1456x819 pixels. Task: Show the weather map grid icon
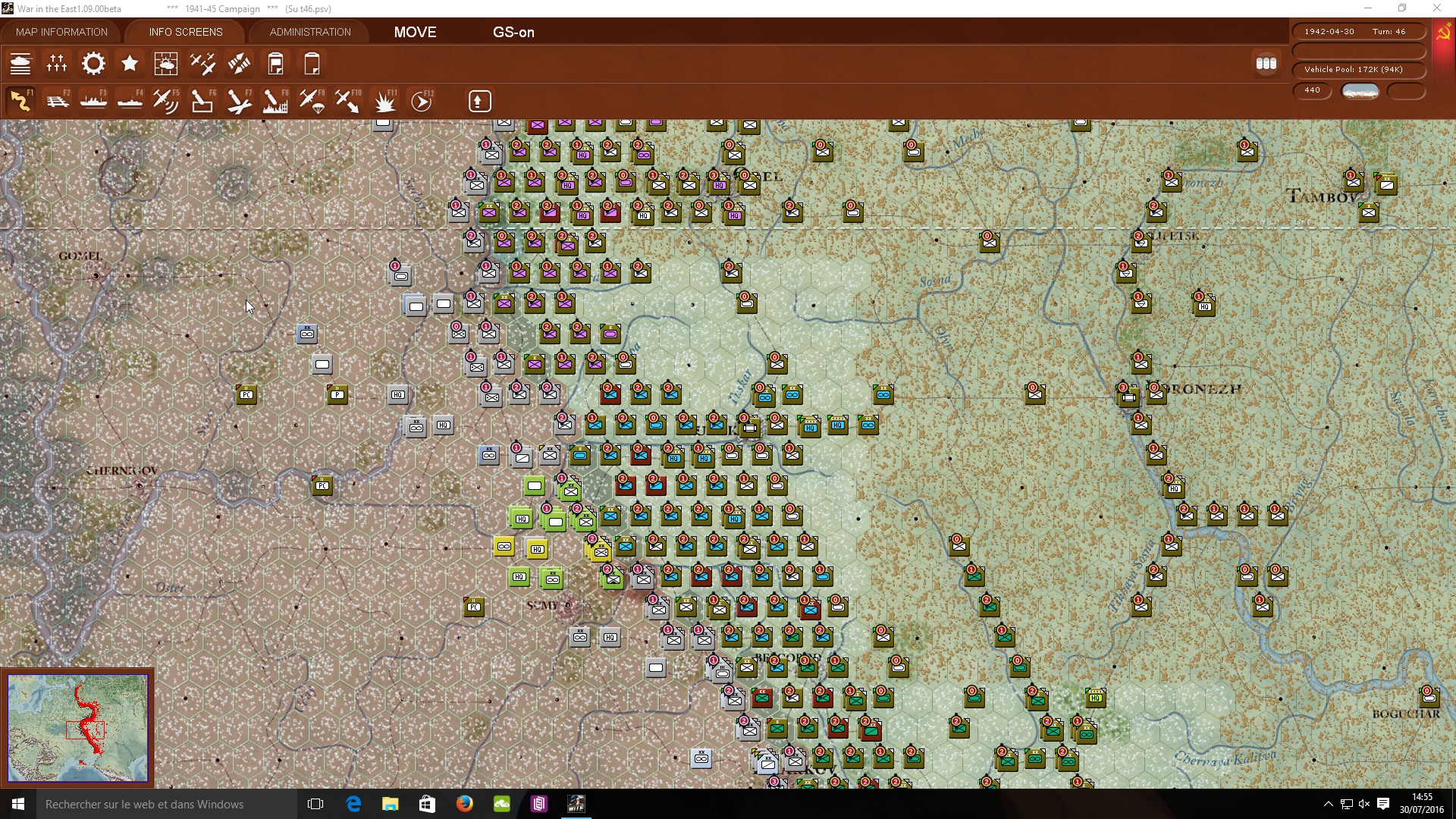(x=166, y=64)
